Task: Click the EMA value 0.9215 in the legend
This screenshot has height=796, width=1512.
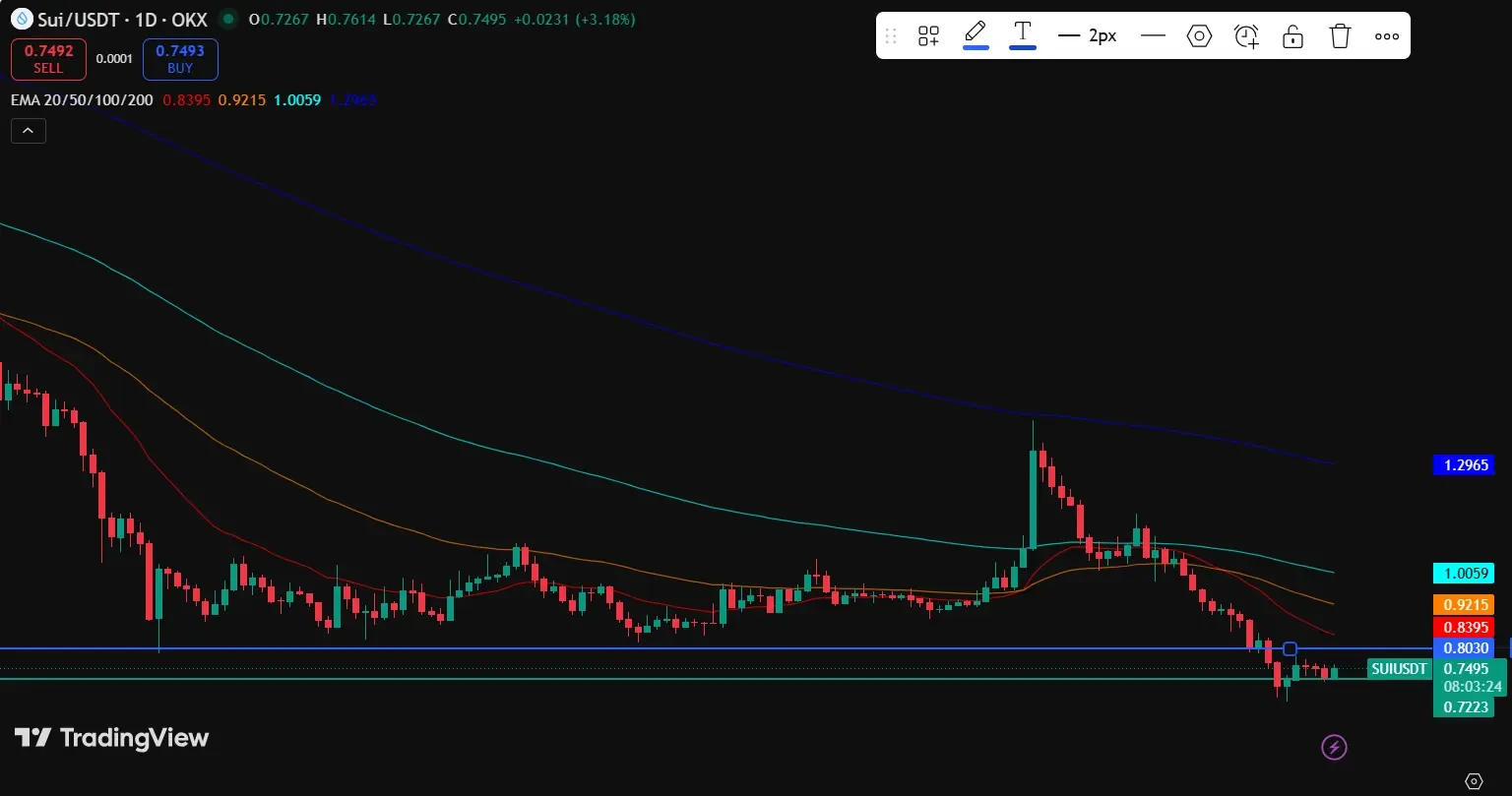Action: [x=242, y=100]
